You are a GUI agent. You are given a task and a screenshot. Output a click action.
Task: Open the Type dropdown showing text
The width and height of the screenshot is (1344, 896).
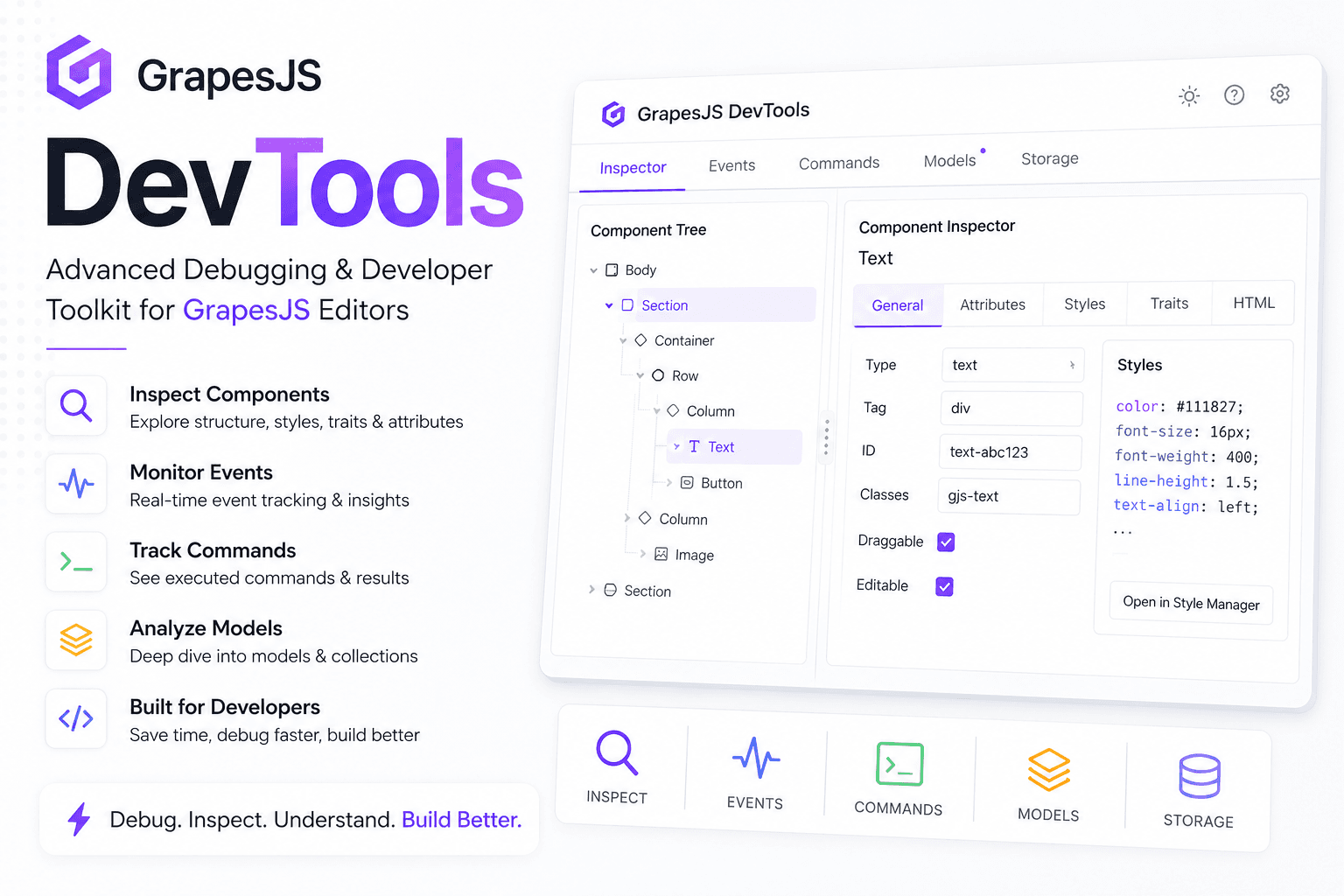click(x=1012, y=365)
